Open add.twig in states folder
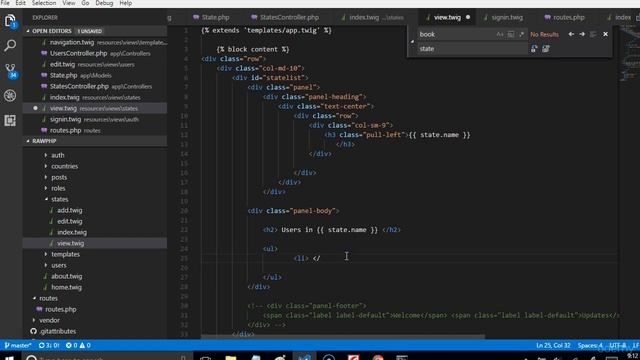Screen dimensions: 640x360 point(69,210)
